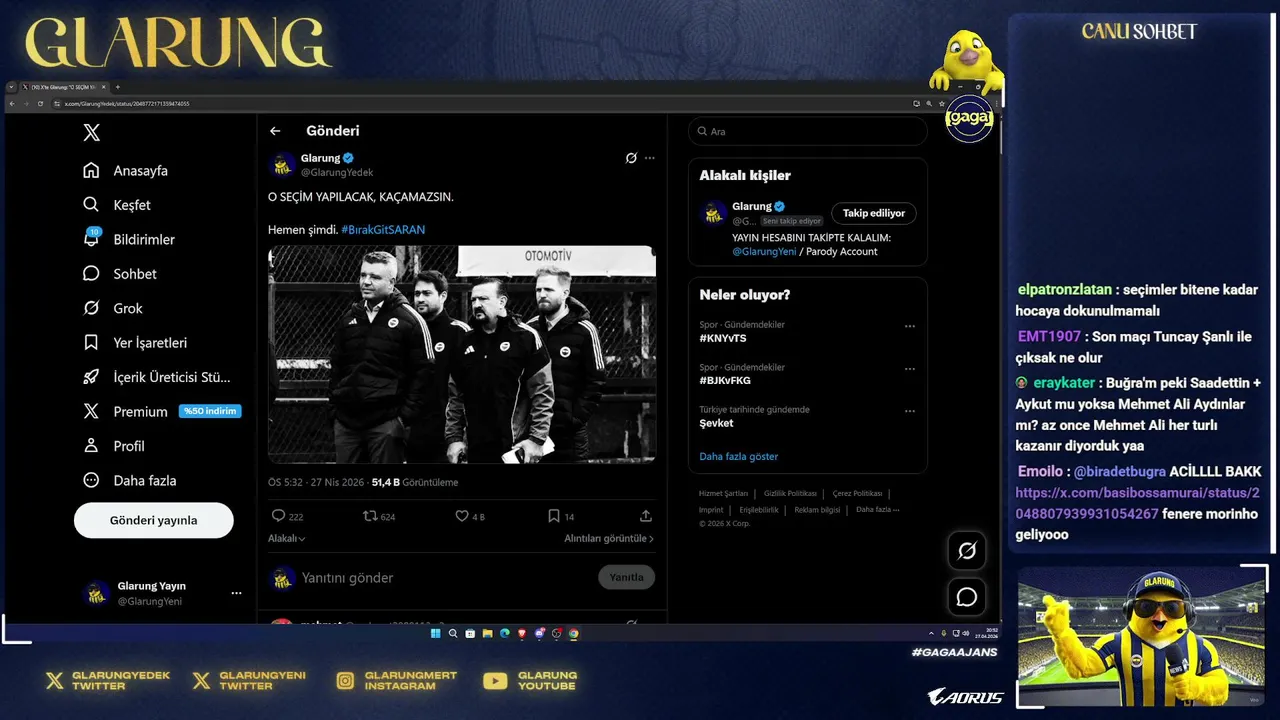
Task: Open Chrome from taskbar
Action: pos(574,633)
